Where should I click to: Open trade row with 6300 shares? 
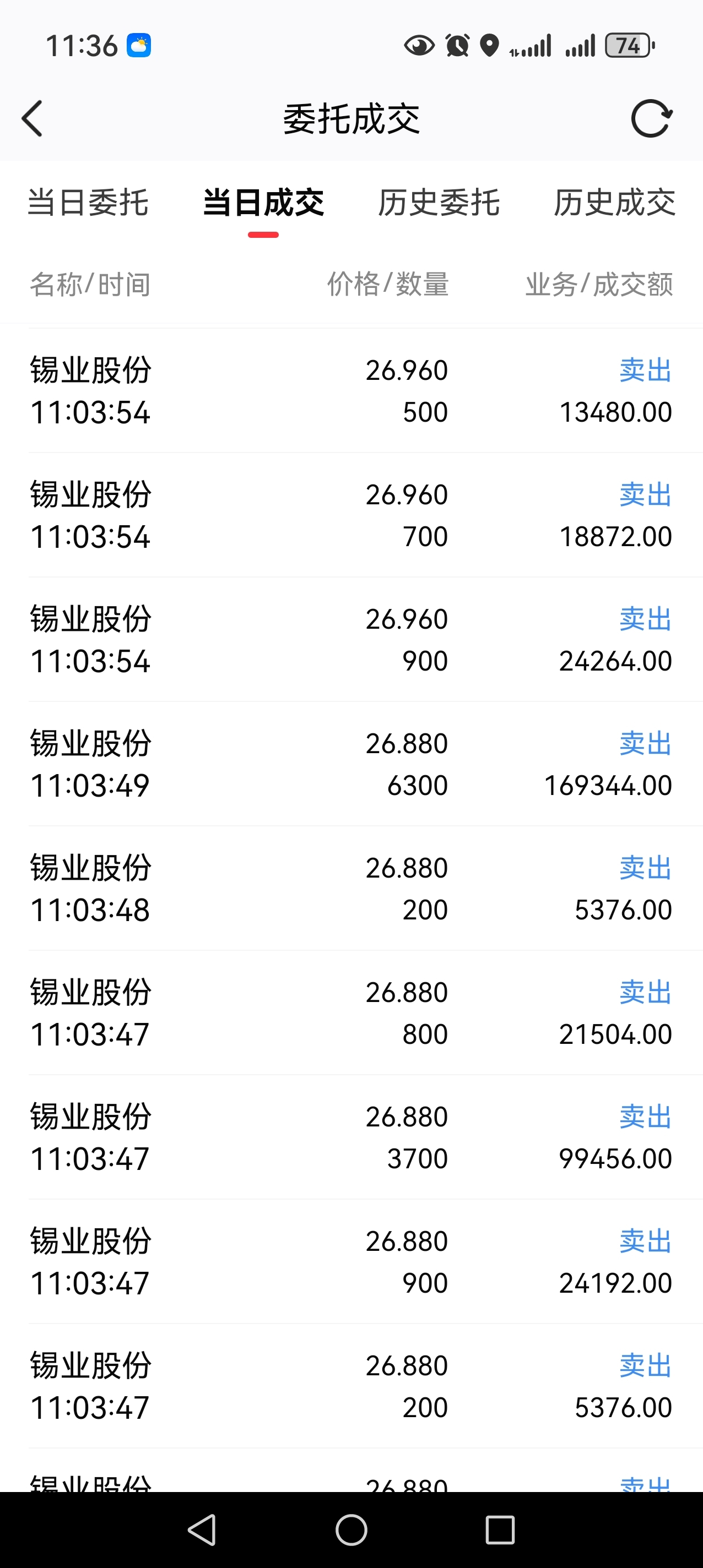[x=351, y=764]
